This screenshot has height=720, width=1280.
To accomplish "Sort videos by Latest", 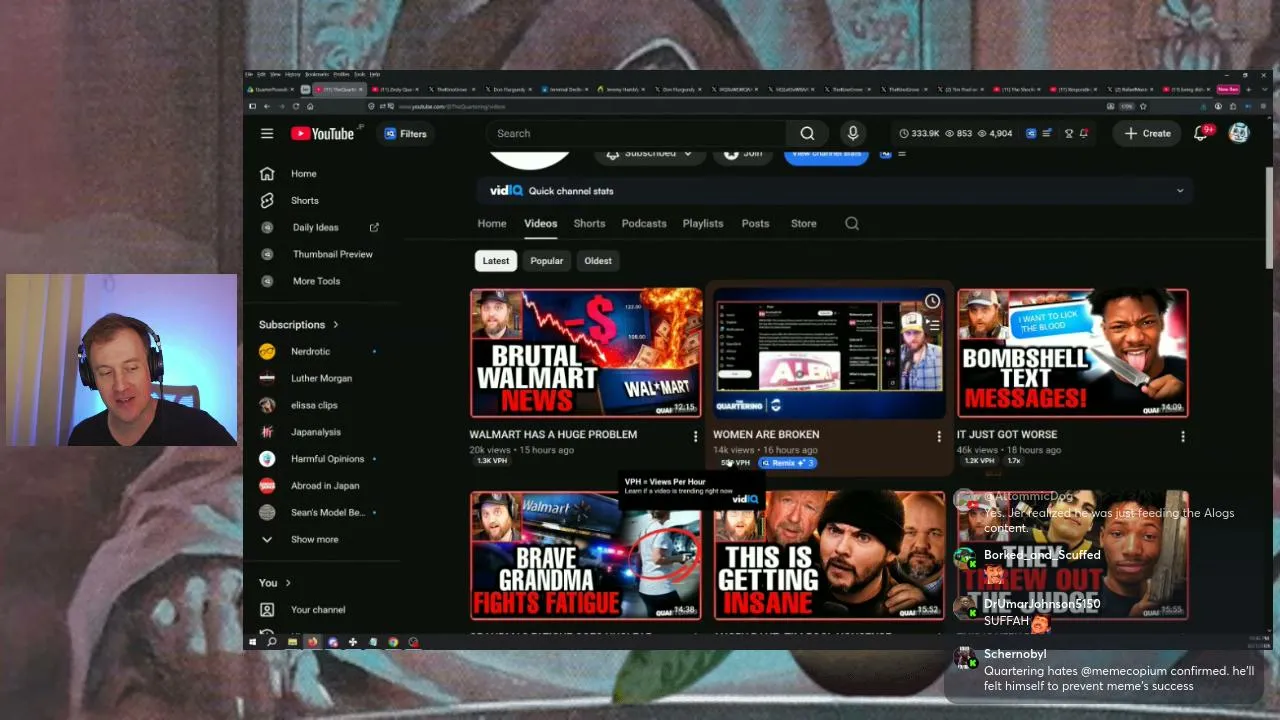I will click(x=496, y=261).
